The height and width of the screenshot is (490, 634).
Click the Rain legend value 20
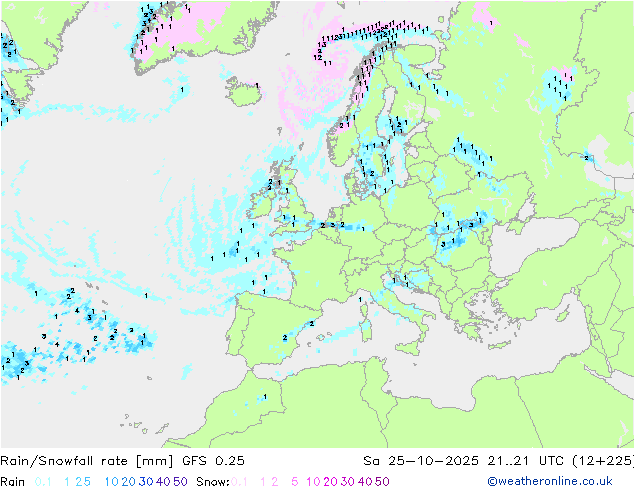tap(128, 482)
